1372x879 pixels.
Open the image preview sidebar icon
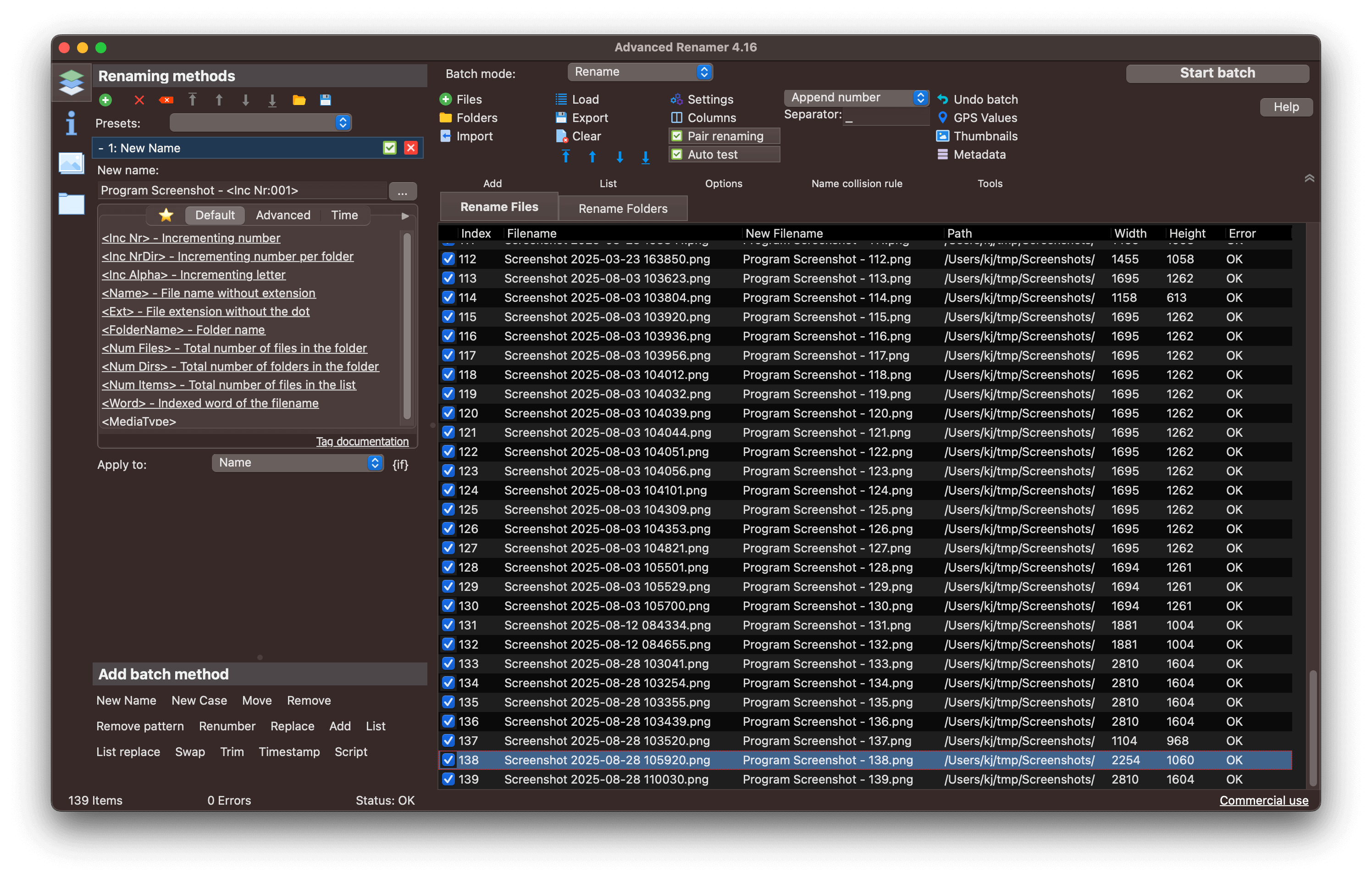pos(72,163)
